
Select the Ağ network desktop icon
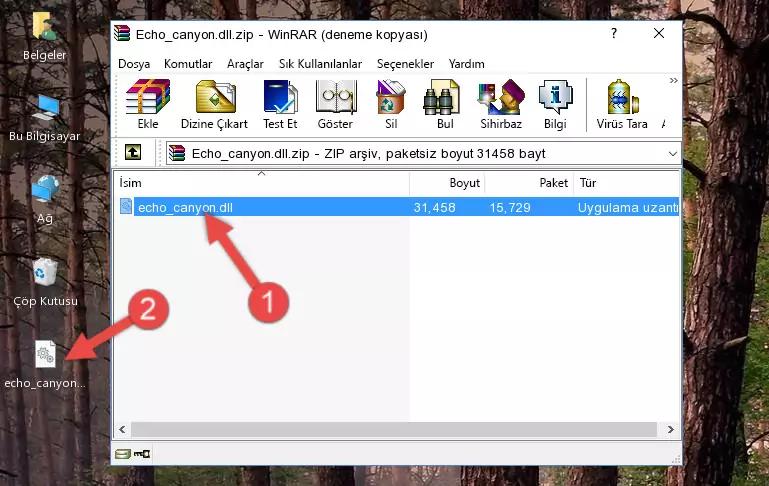45,200
